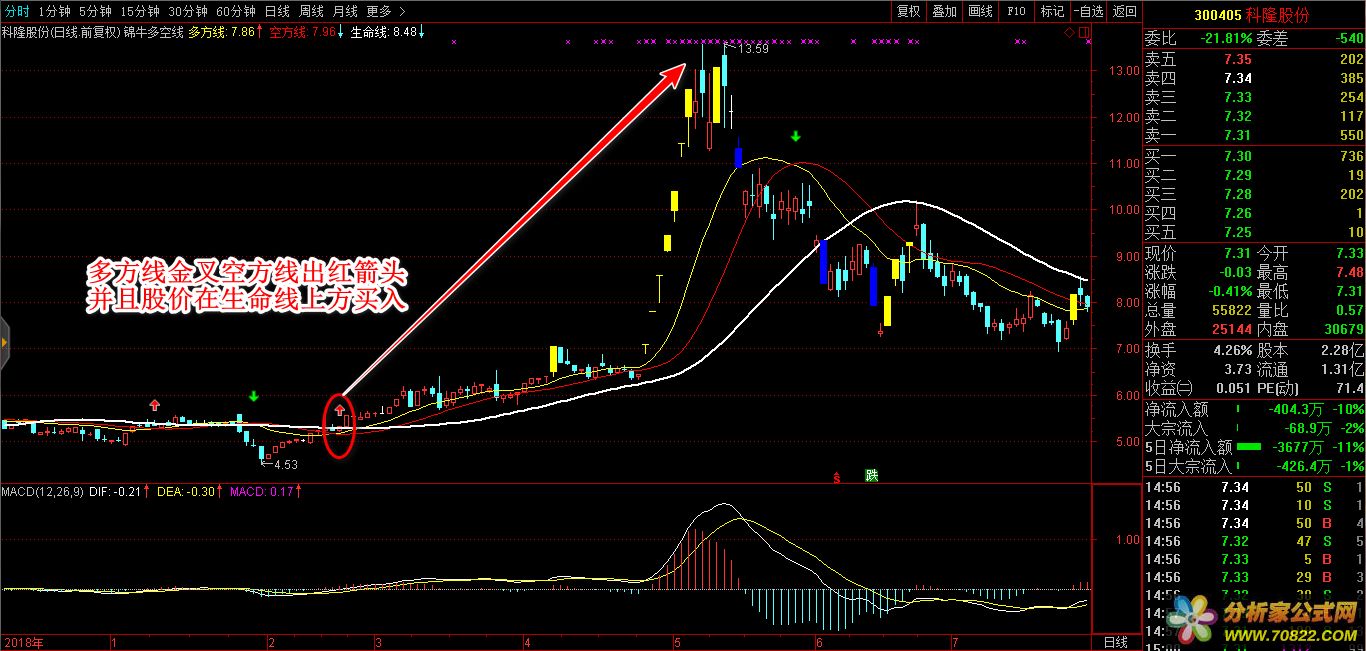Image resolution: width=1366 pixels, height=651 pixels.
Task: Select the 买五 7.25 bid row
Action: click(x=1254, y=232)
